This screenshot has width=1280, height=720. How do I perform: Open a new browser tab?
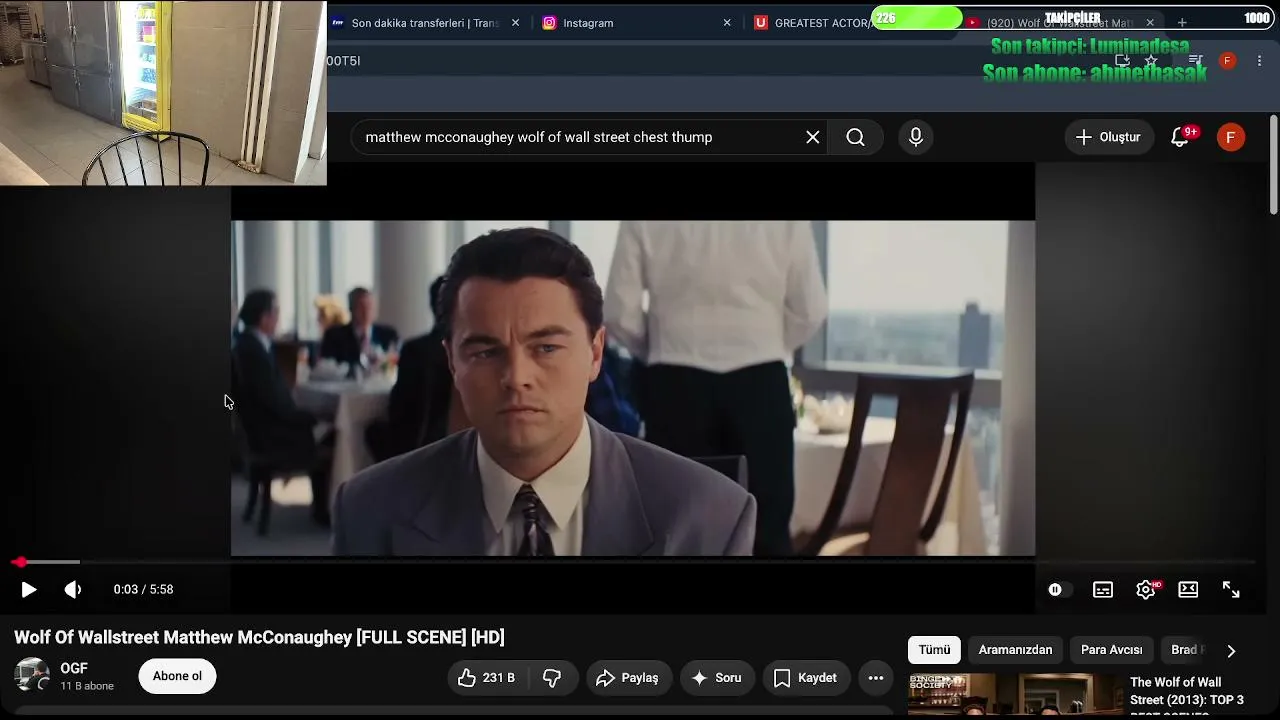[x=1182, y=23]
